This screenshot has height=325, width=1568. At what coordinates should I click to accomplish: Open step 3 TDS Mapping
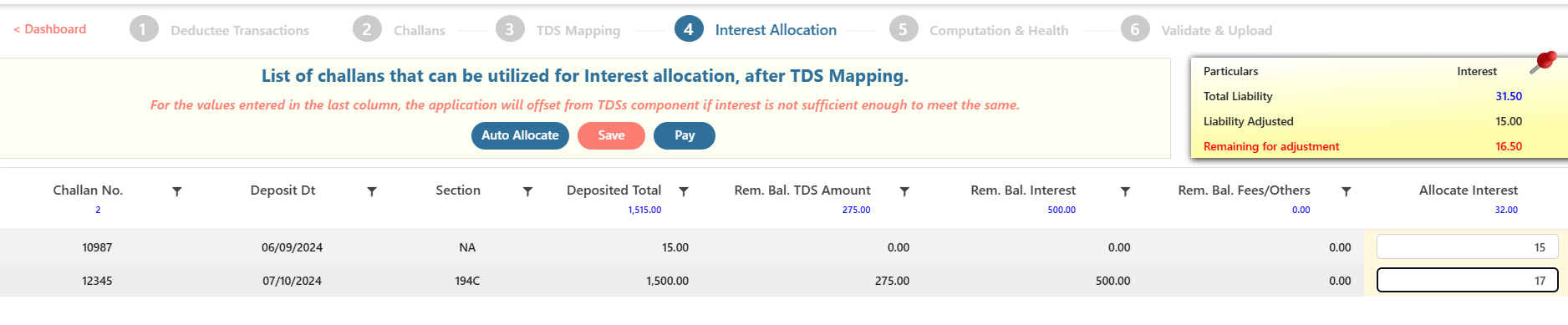(x=557, y=30)
